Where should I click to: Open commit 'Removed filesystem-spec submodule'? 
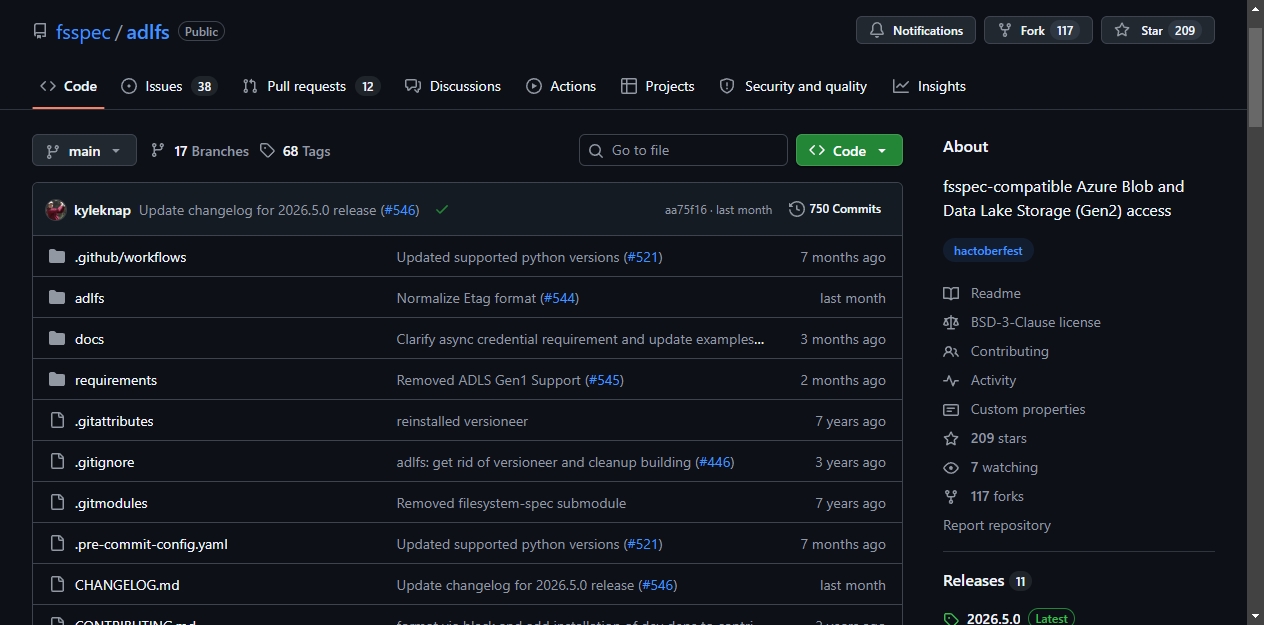[x=511, y=503]
